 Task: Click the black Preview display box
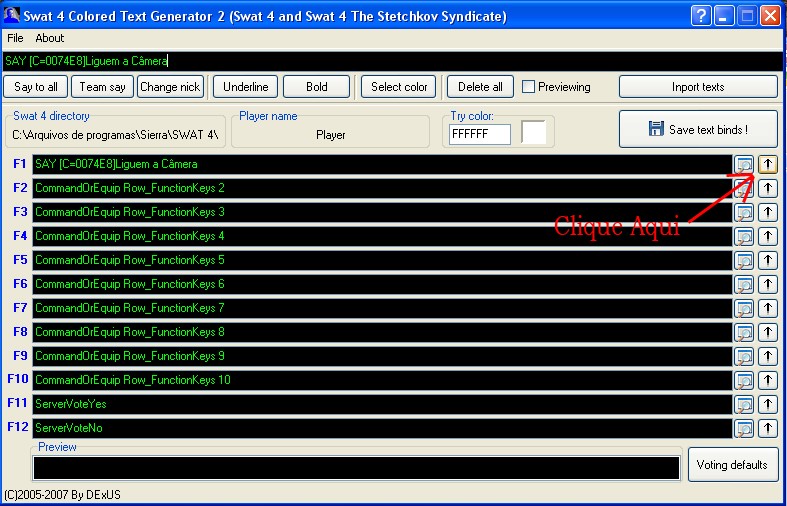(x=356, y=468)
